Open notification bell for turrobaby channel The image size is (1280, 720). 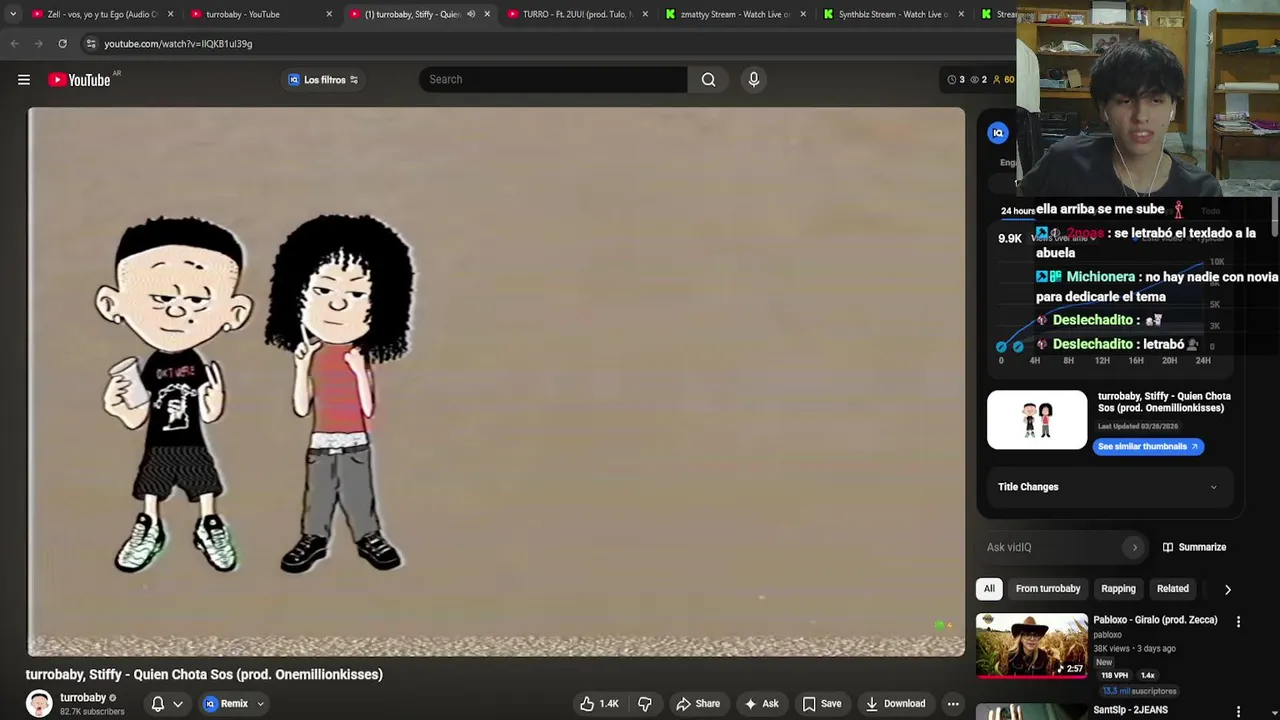pos(157,704)
